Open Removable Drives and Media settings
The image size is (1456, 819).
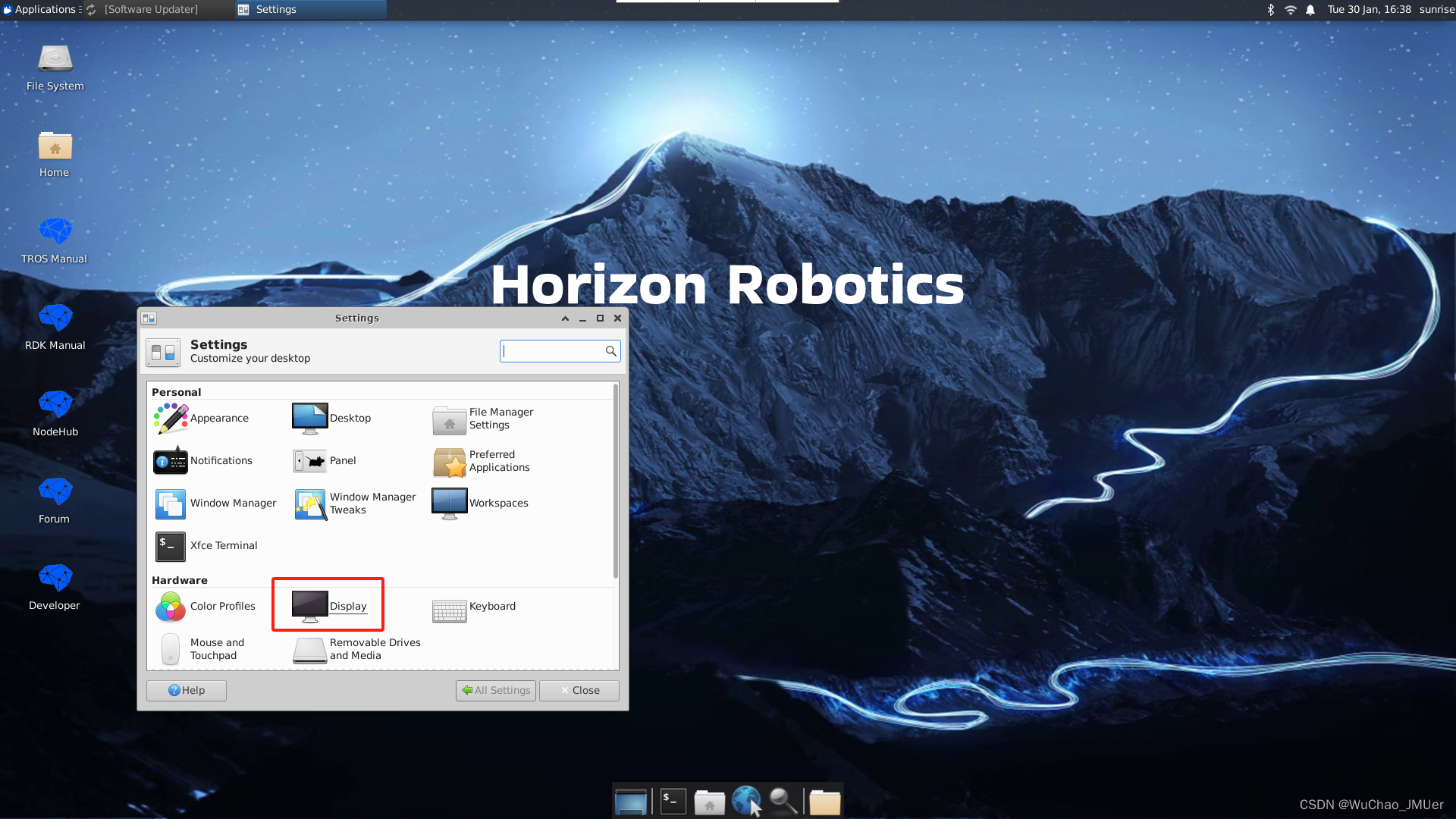[x=356, y=649]
